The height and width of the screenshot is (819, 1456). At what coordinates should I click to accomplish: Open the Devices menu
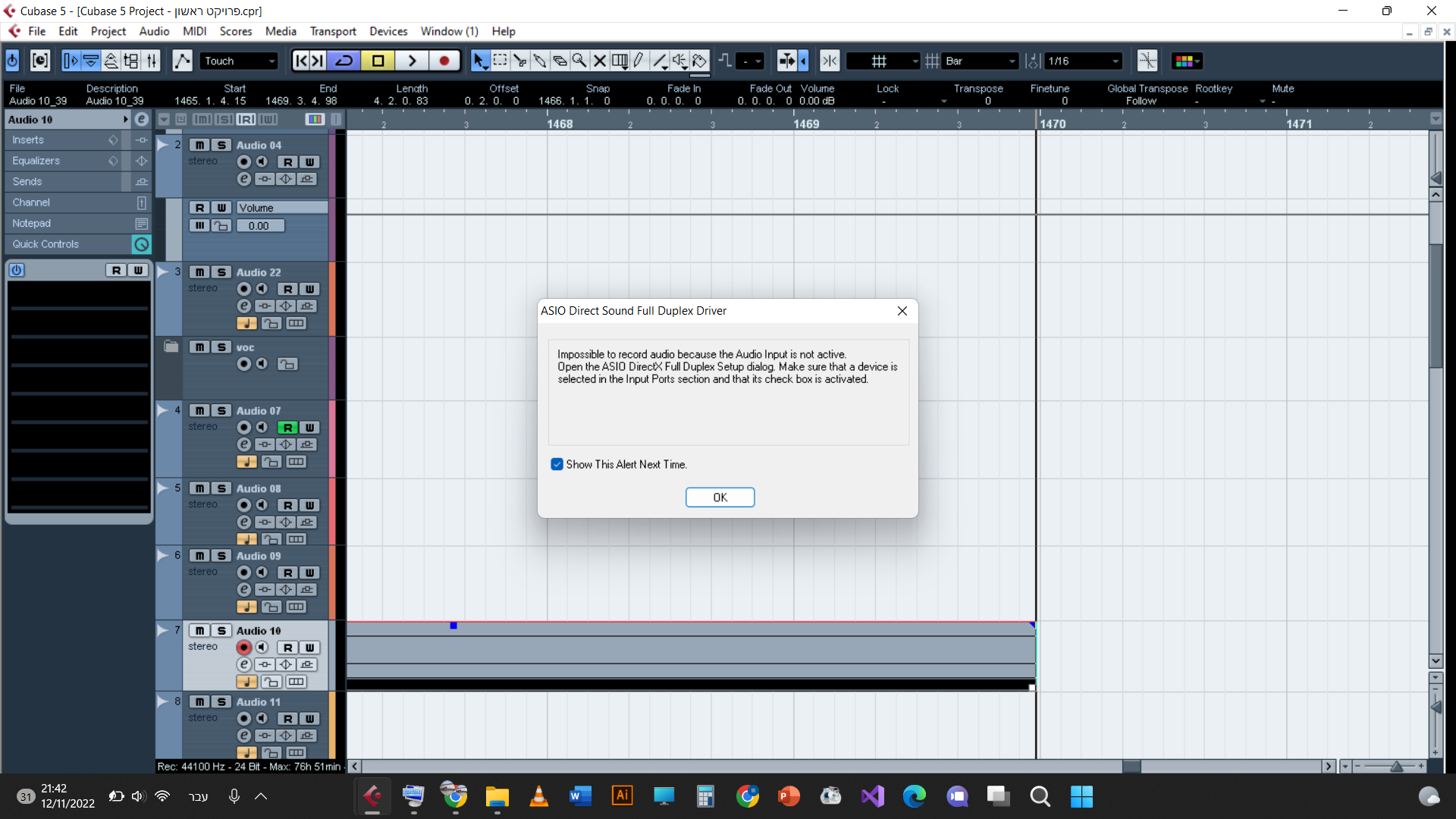tap(388, 31)
